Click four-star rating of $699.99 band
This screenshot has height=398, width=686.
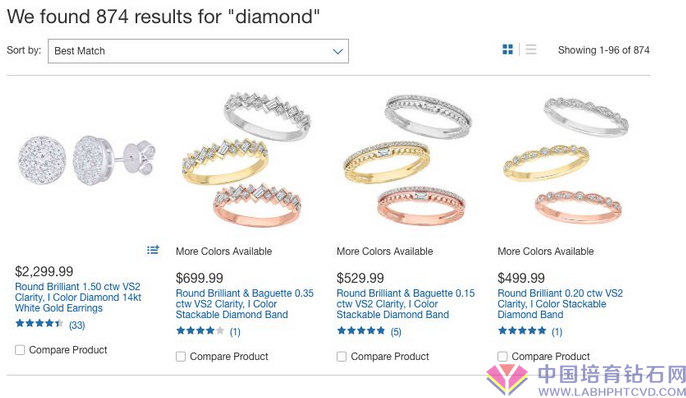pyautogui.click(x=200, y=331)
